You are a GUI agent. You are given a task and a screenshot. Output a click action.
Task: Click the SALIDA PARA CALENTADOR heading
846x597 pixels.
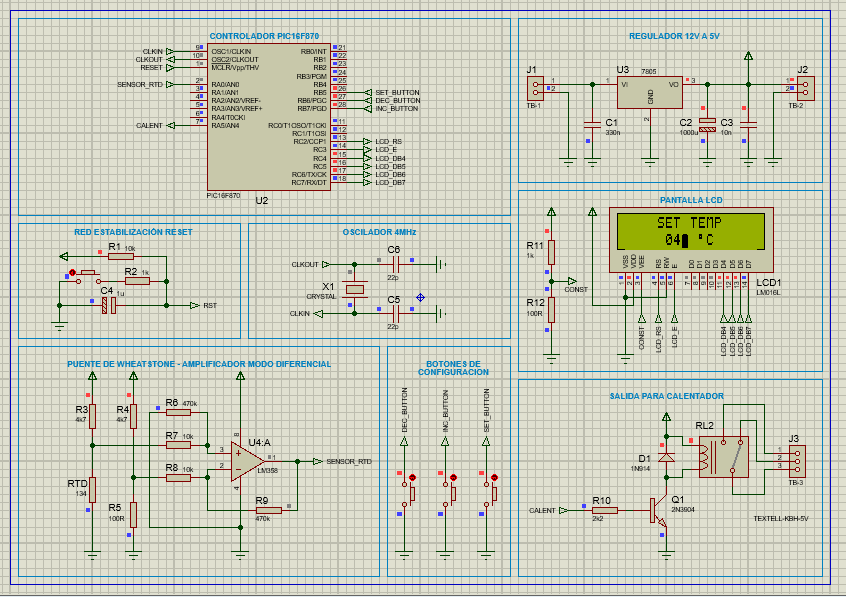point(668,394)
